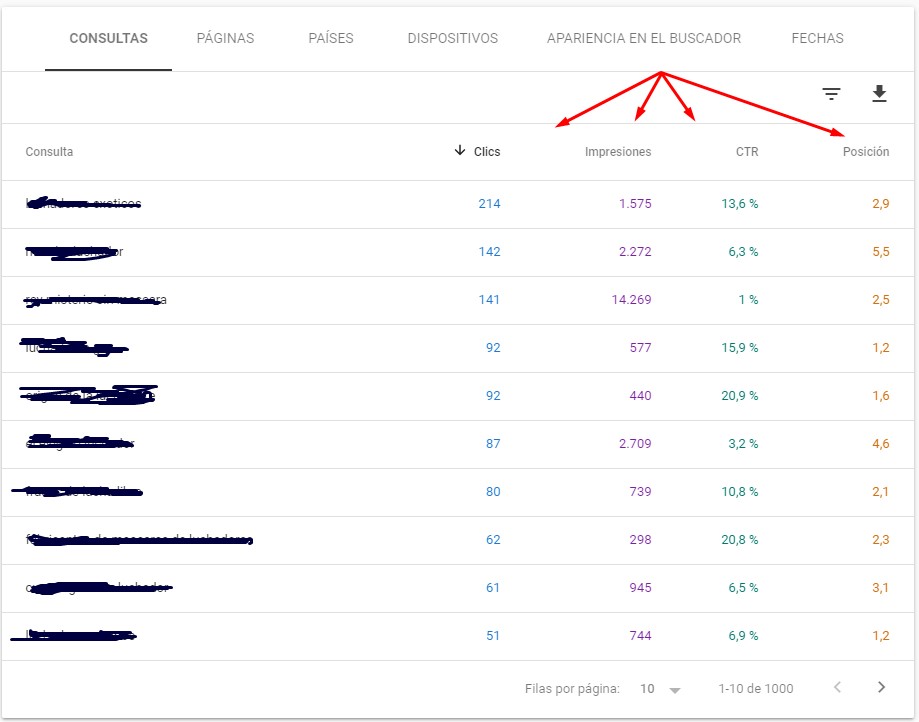Click the Consulta column header

49,152
